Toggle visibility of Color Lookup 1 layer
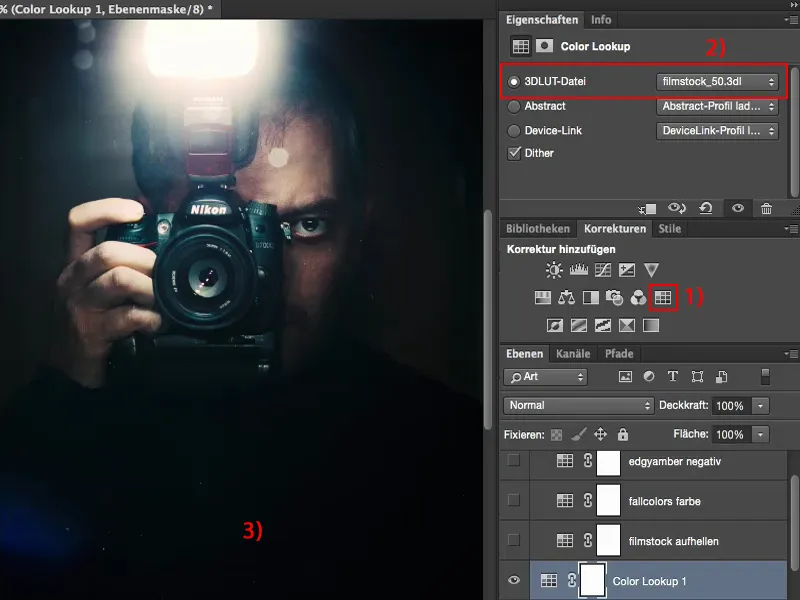 (x=513, y=580)
